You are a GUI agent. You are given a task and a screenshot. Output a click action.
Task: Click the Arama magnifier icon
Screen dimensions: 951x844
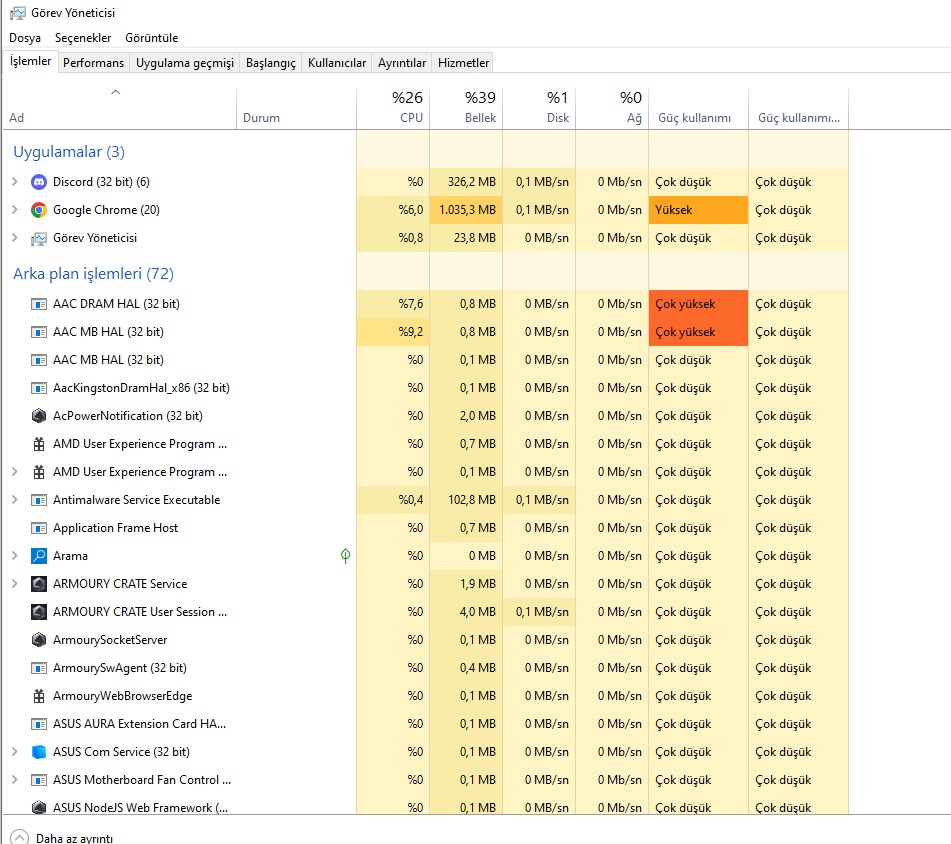(39, 556)
